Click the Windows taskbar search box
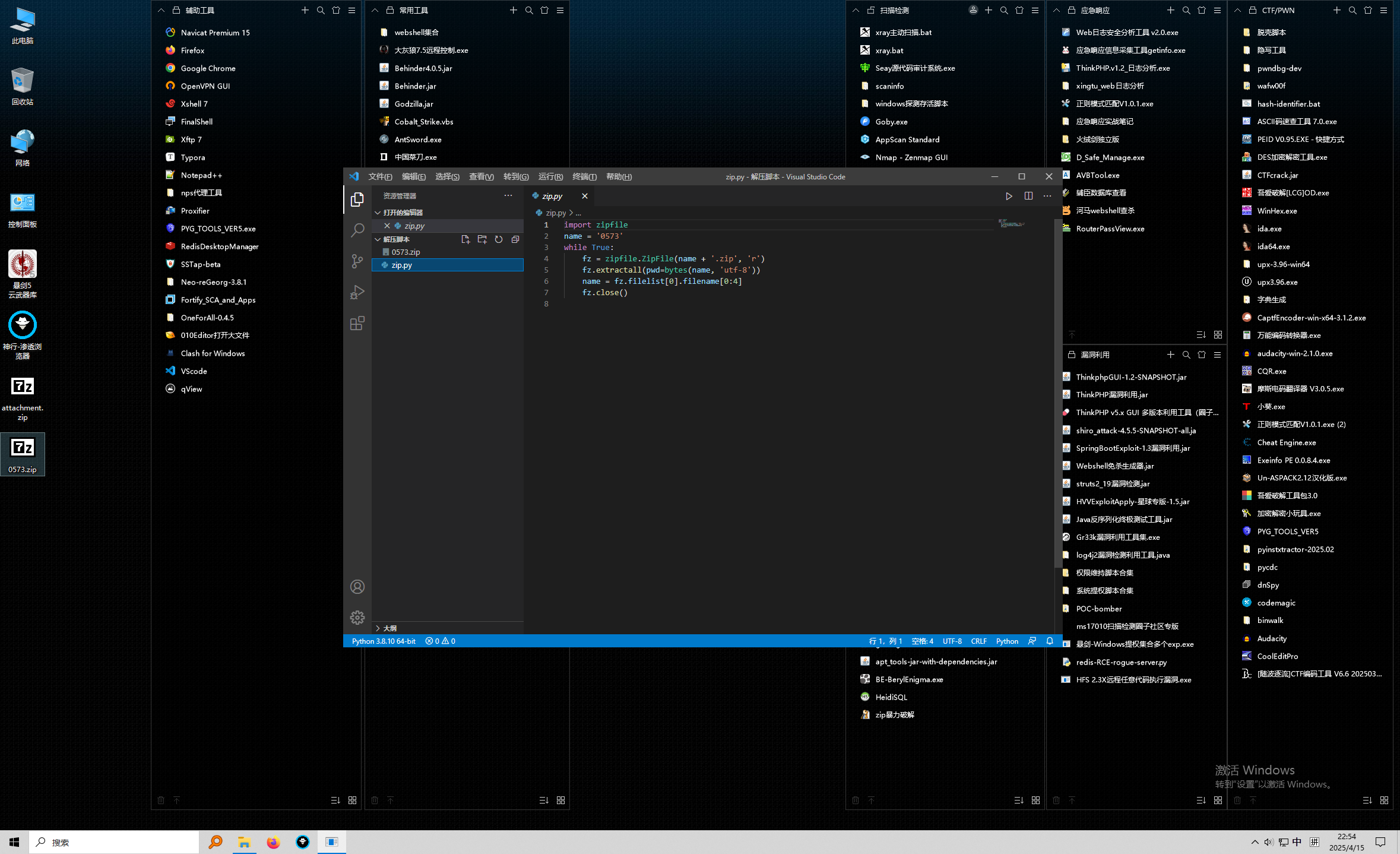 click(114, 842)
